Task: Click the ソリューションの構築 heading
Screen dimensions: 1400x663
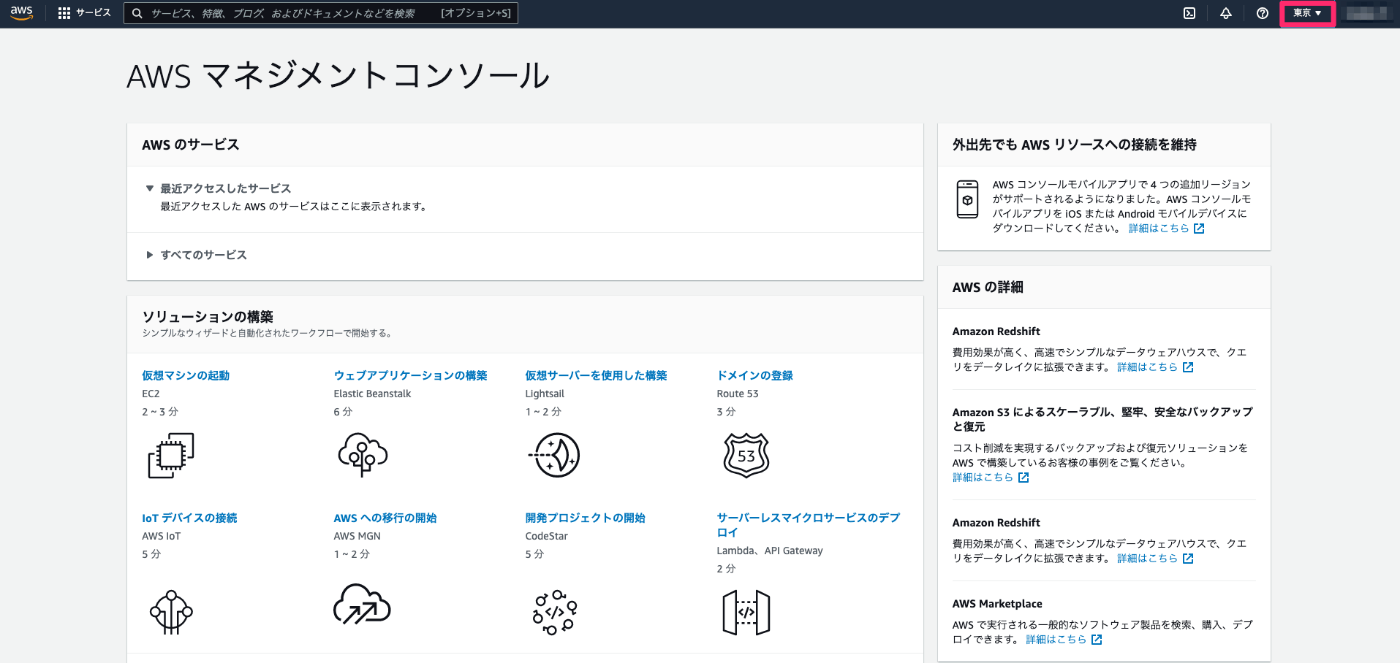Action: click(208, 316)
